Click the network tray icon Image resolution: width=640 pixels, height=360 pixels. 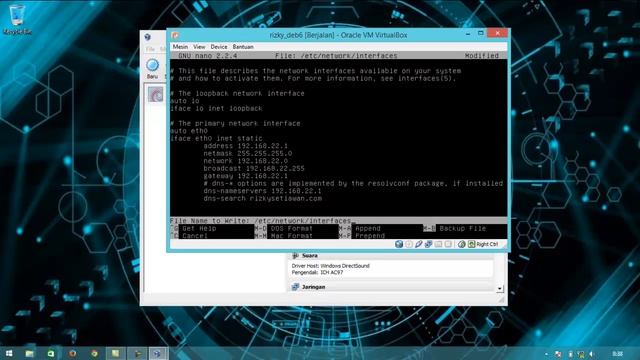(x=580, y=354)
